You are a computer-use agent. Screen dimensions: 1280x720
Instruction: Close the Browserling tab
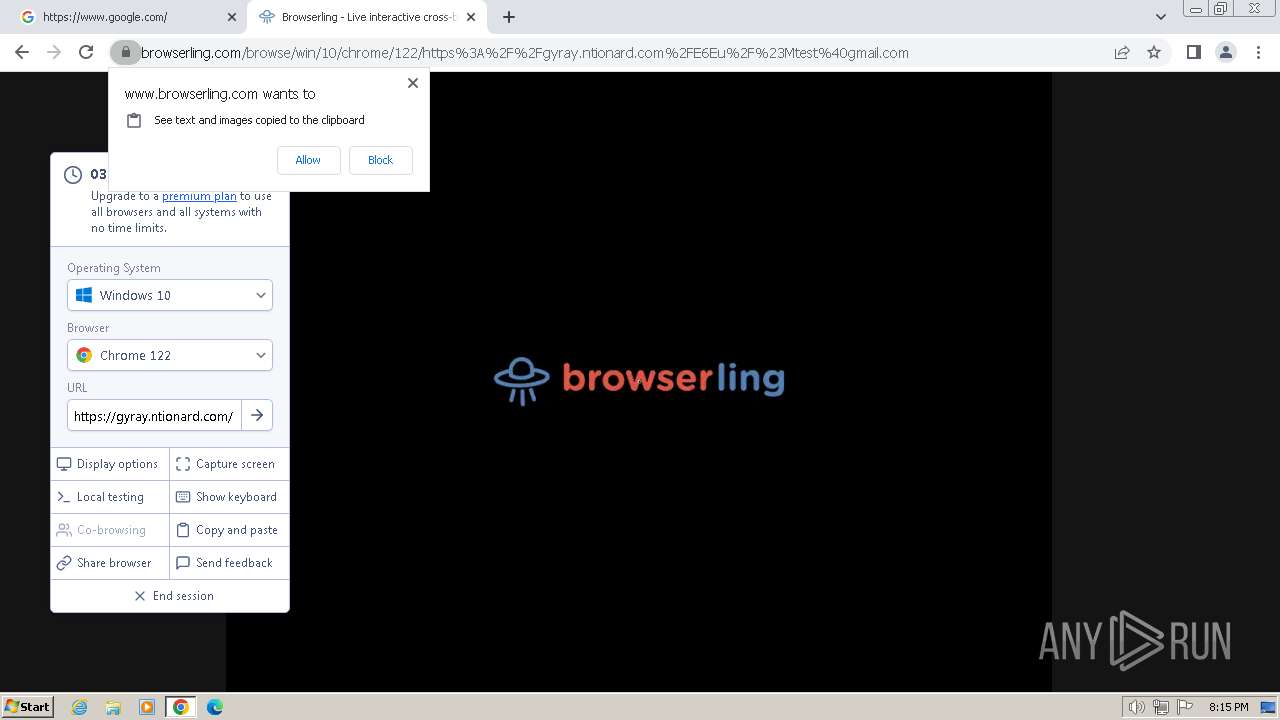[x=471, y=17]
